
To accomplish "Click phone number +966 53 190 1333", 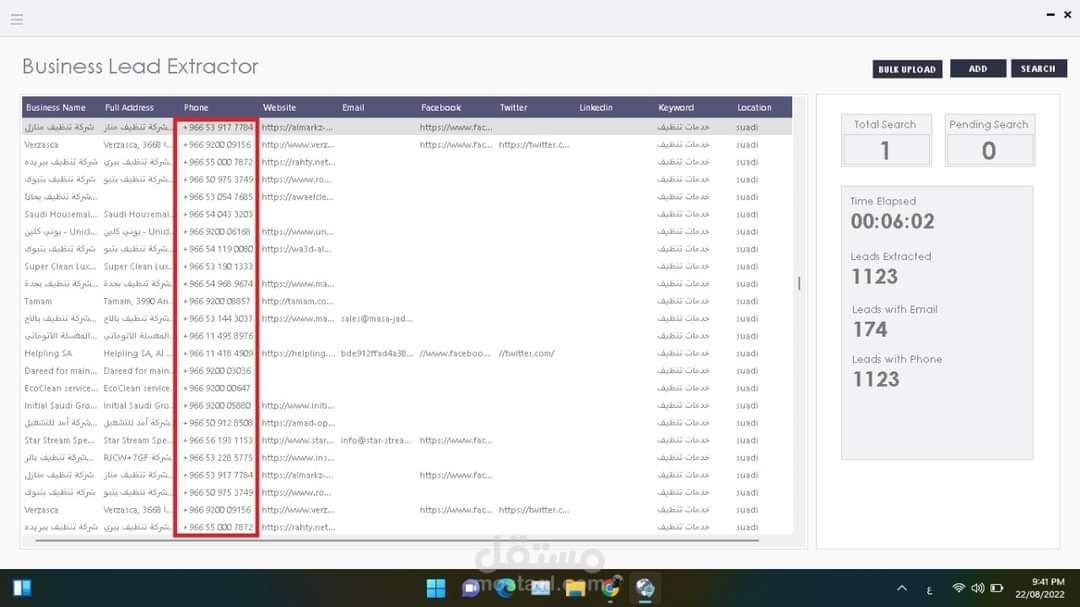I will (218, 267).
